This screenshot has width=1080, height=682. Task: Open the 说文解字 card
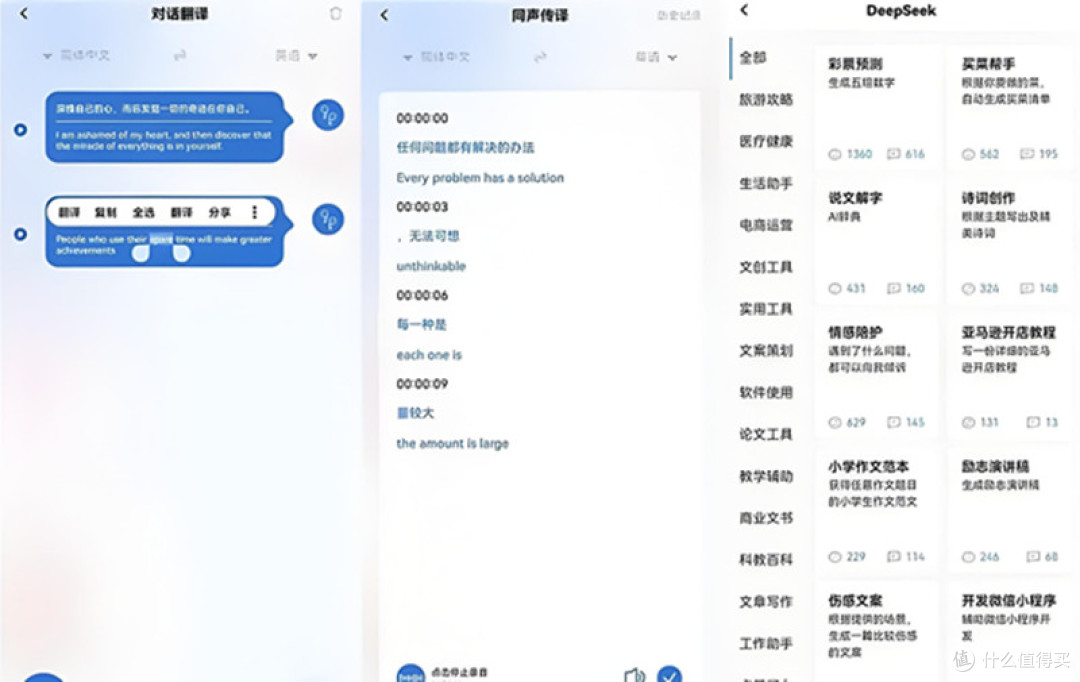pyautogui.click(x=876, y=242)
